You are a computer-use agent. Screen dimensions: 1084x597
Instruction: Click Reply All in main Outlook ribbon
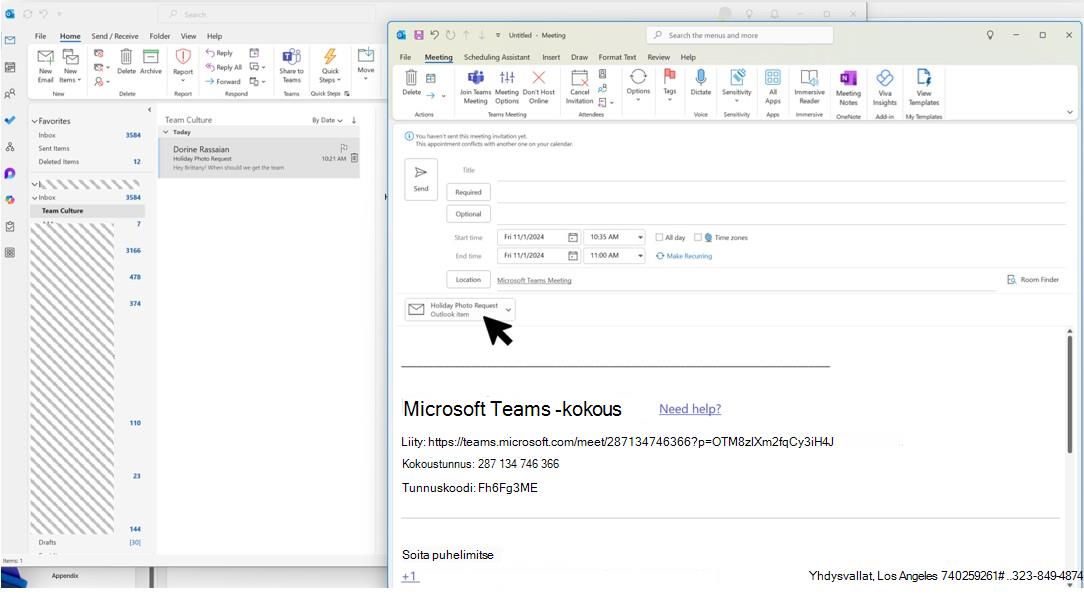[x=223, y=67]
